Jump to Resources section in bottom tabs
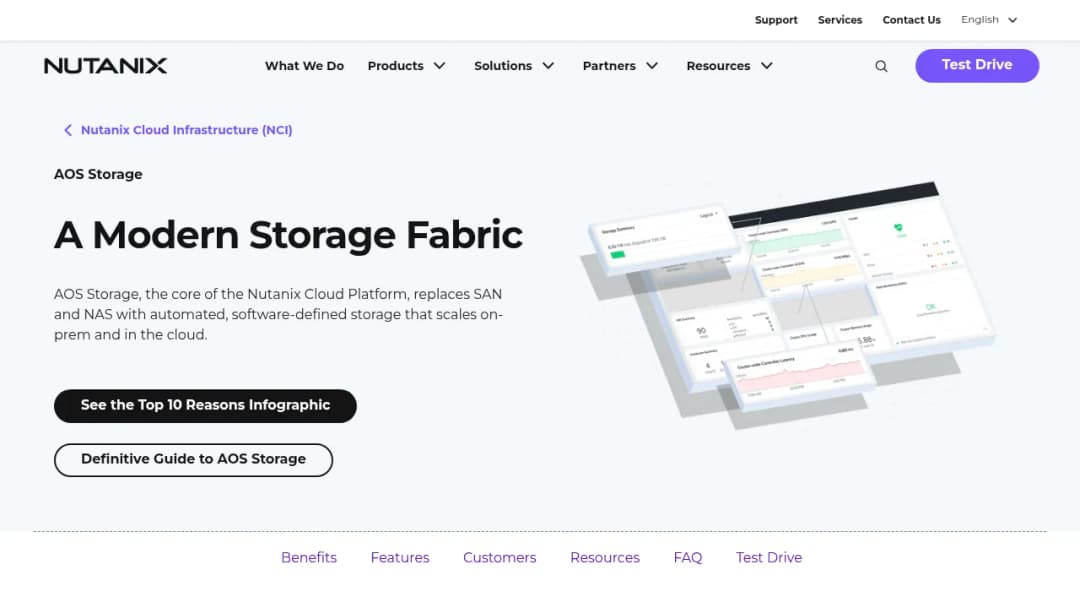The height and width of the screenshot is (608, 1080). pyautogui.click(x=605, y=558)
